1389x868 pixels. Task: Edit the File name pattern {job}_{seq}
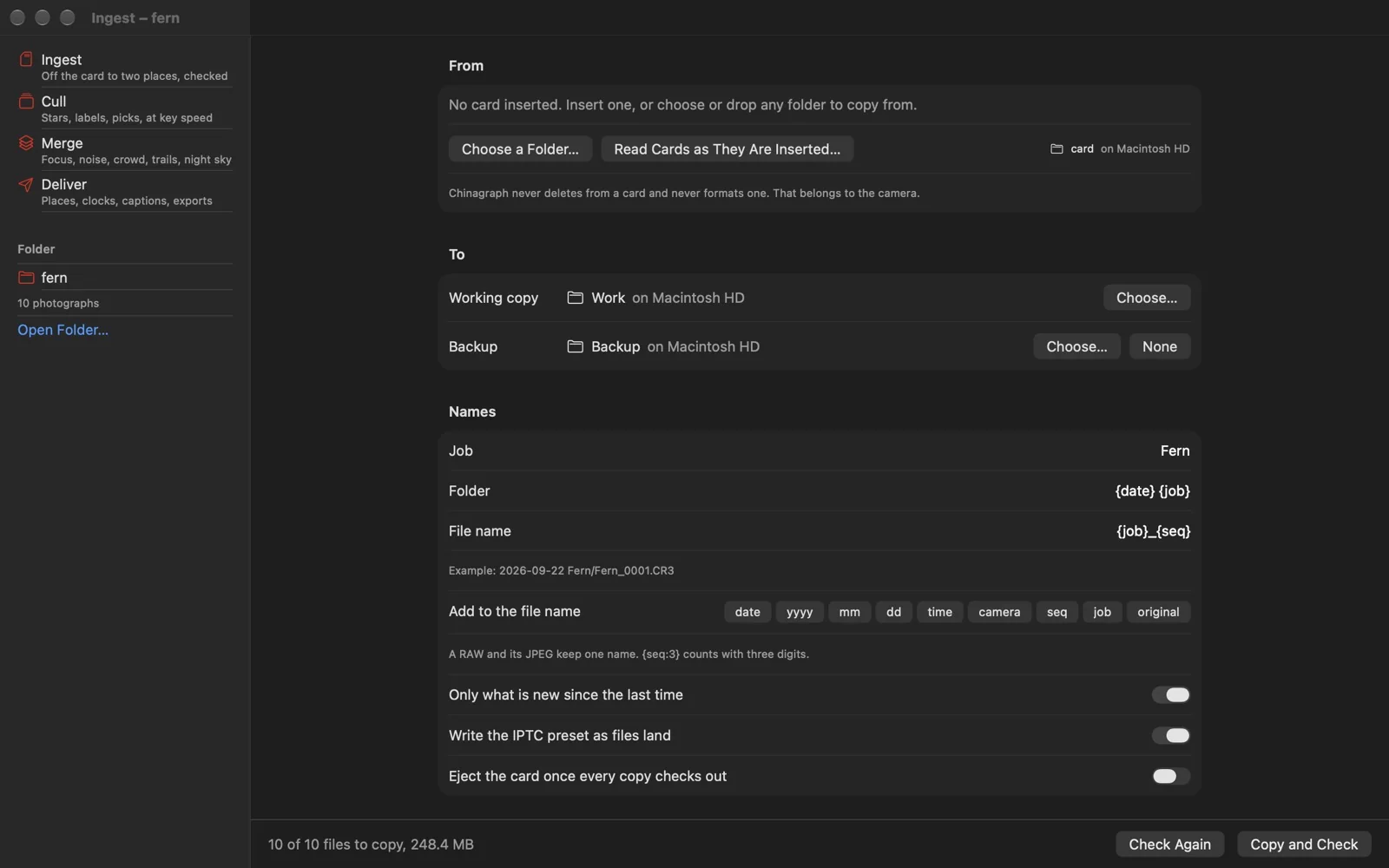1153,530
